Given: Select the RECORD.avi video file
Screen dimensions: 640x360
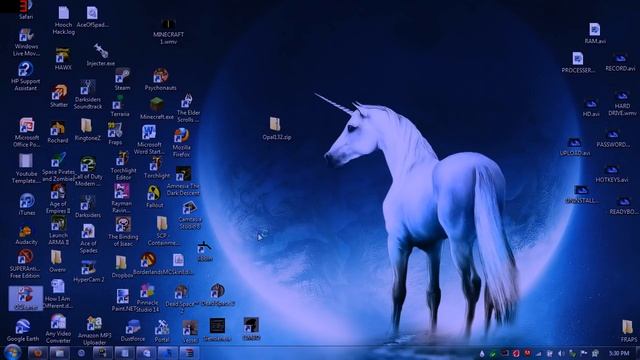Looking at the screenshot, I should pyautogui.click(x=620, y=62).
